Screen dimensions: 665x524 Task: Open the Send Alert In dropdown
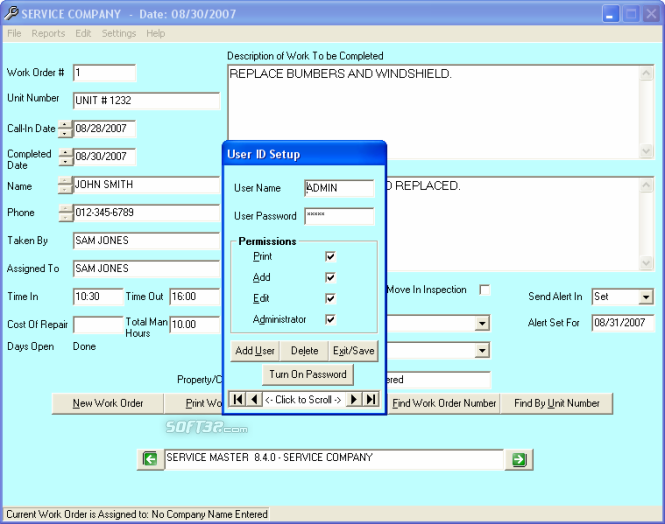click(x=646, y=297)
